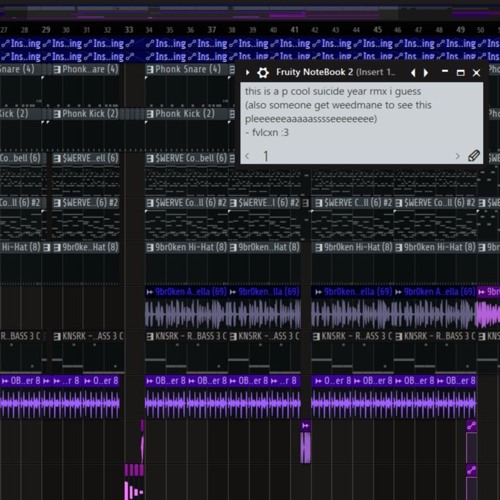The height and width of the screenshot is (500, 500).
Task: Click the NoteBook page number 1
Action: point(266,156)
